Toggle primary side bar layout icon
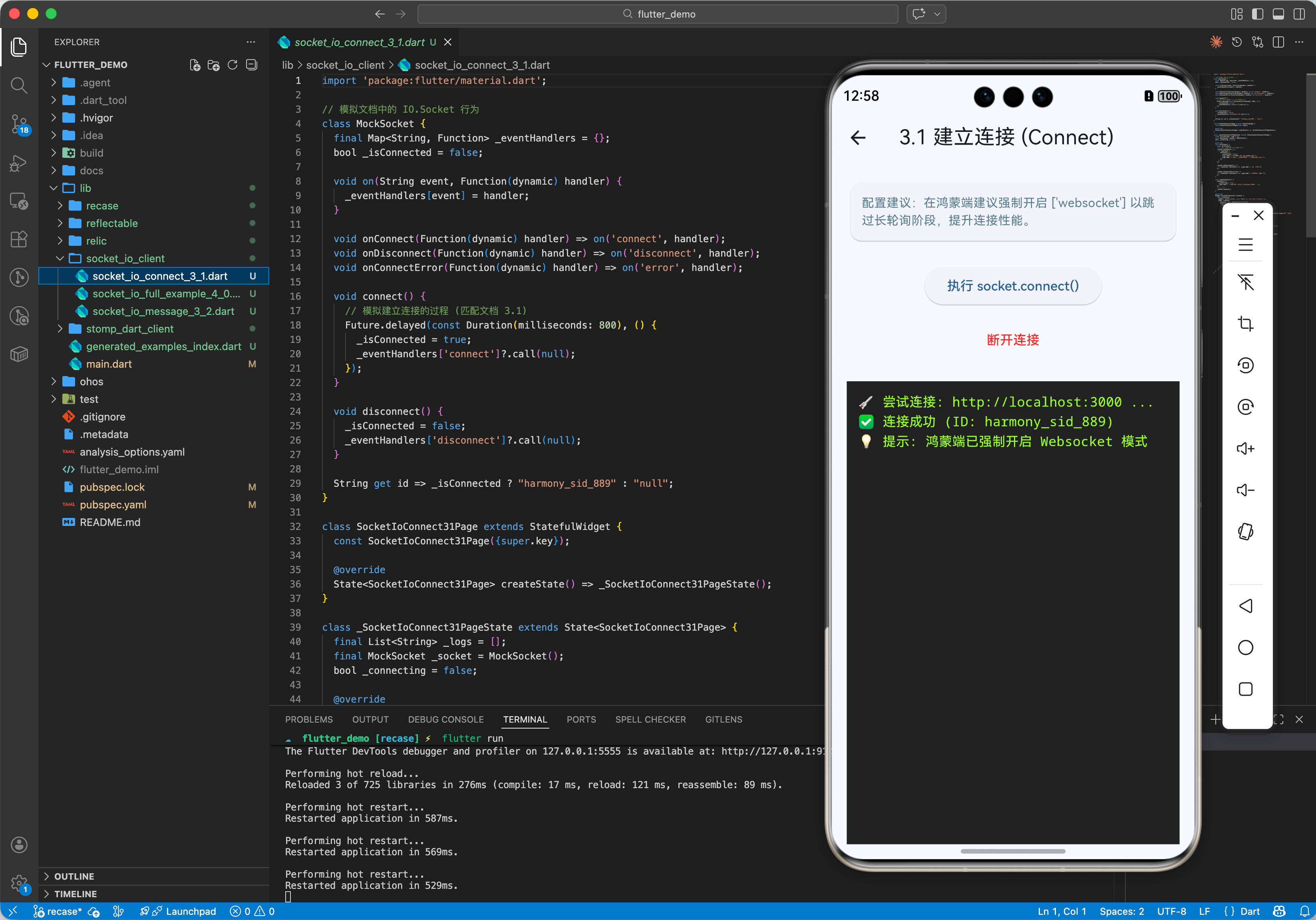Screen dimensions: 1316x920 (x=1257, y=14)
